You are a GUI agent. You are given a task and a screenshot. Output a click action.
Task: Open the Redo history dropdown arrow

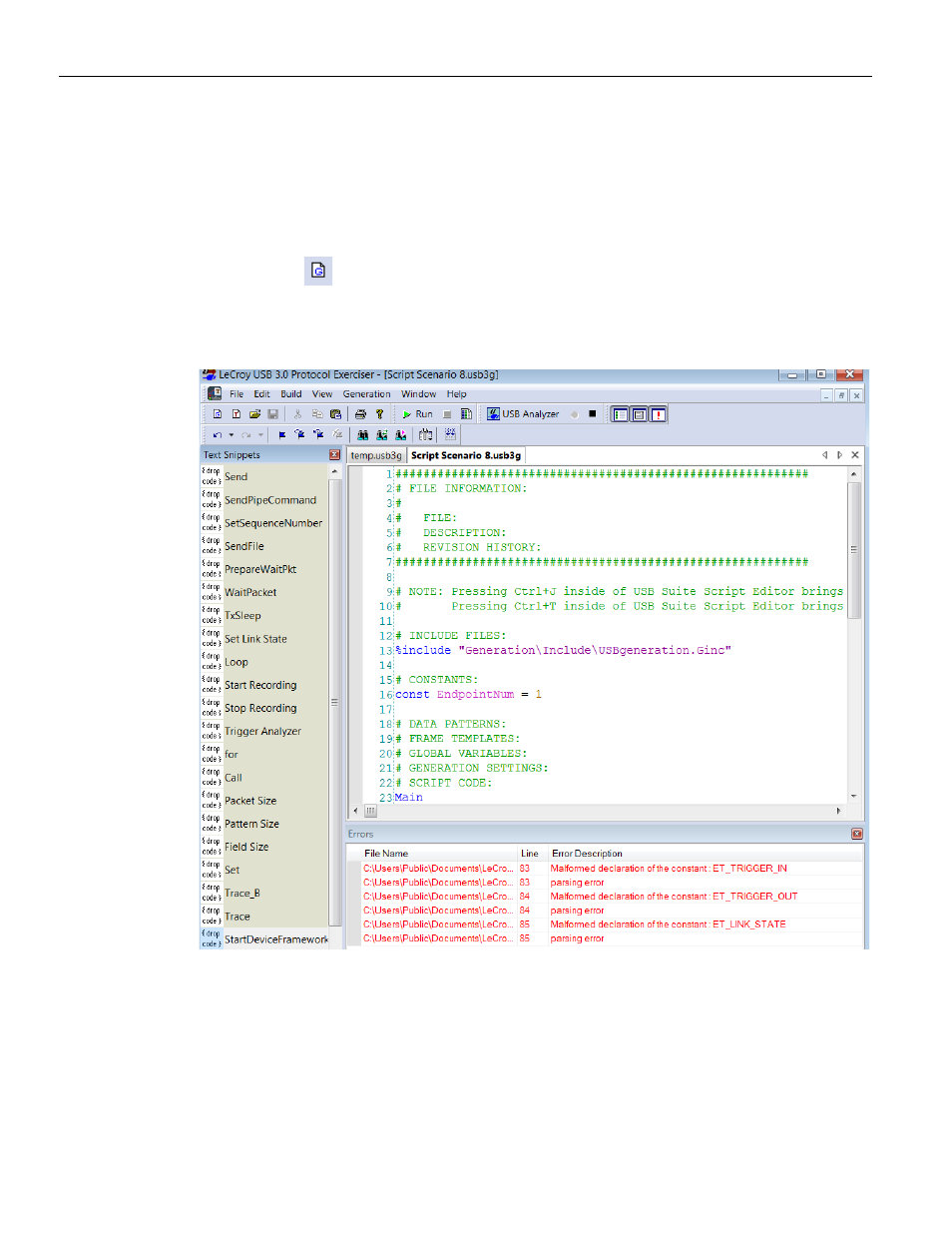pos(260,435)
